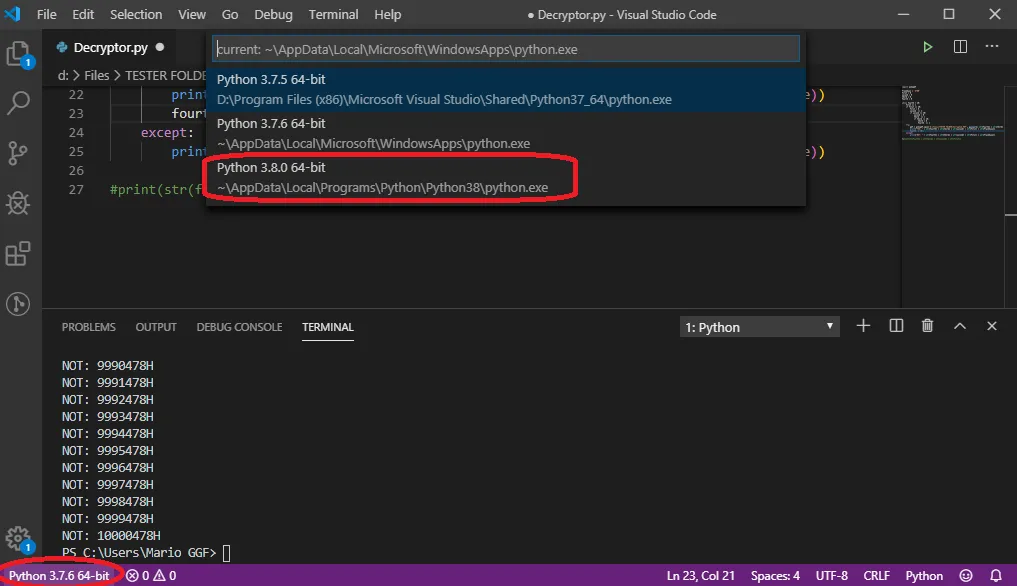This screenshot has height=586, width=1017.
Task: Switch to the DEBUG CONSOLE tab
Action: coord(239,327)
